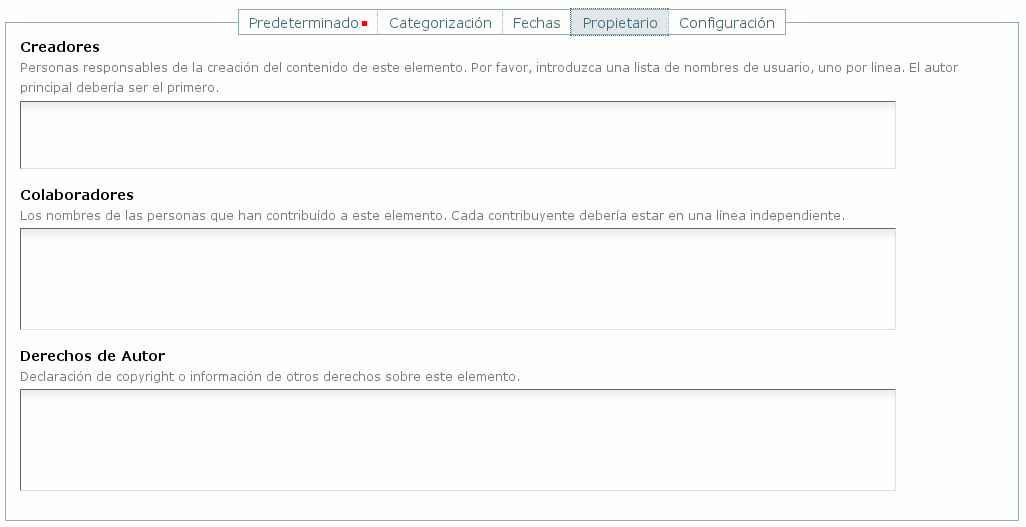
Task: Click inside the Colaboradores text box
Action: pos(457,279)
